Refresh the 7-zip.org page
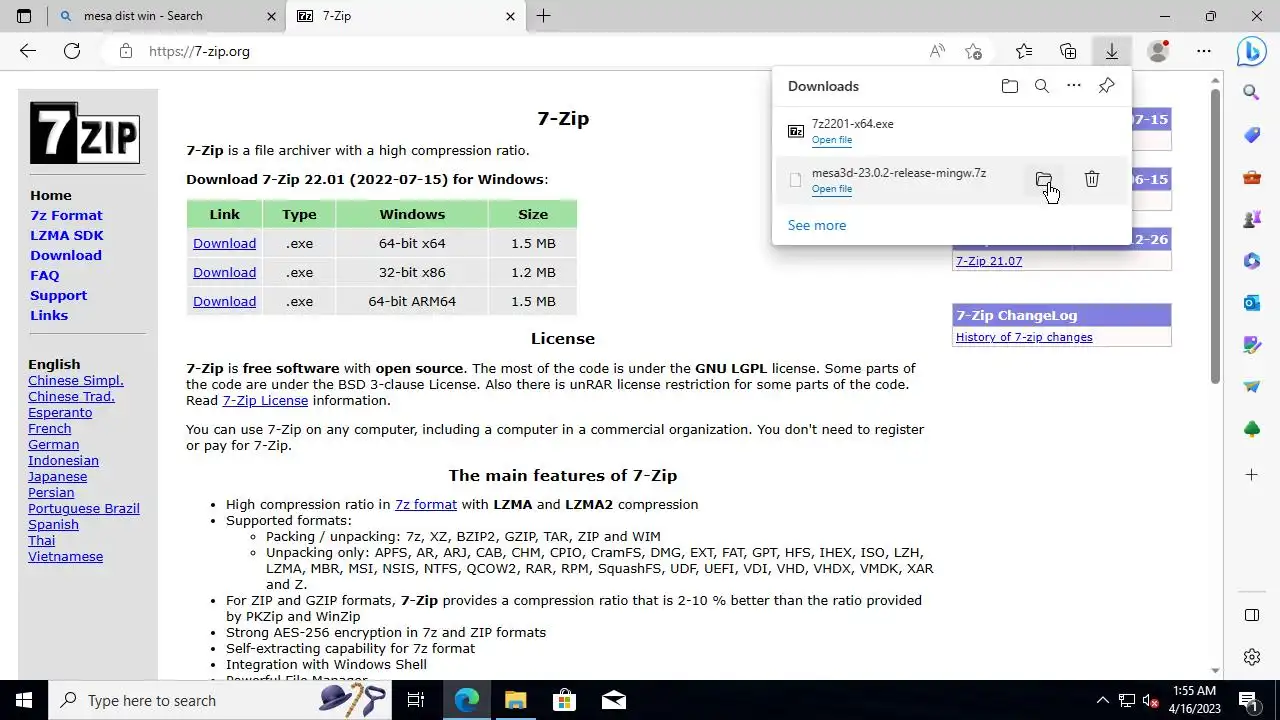Image resolution: width=1280 pixels, height=720 pixels. [x=72, y=51]
